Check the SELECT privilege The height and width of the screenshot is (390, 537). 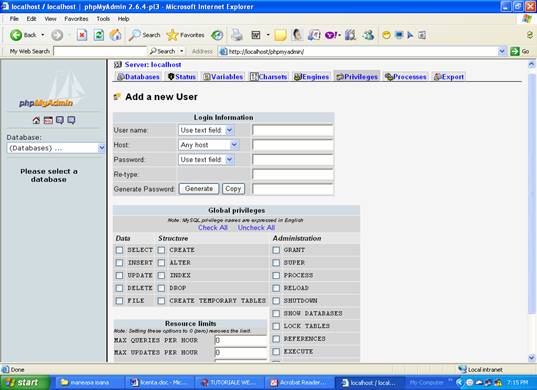coord(119,250)
